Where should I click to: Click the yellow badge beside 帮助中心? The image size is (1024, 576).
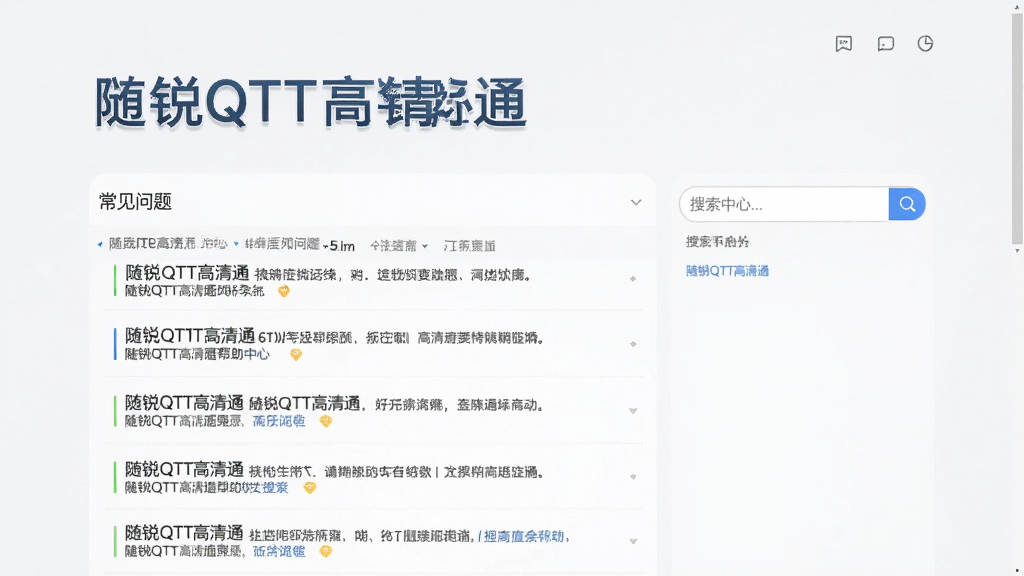(x=296, y=355)
